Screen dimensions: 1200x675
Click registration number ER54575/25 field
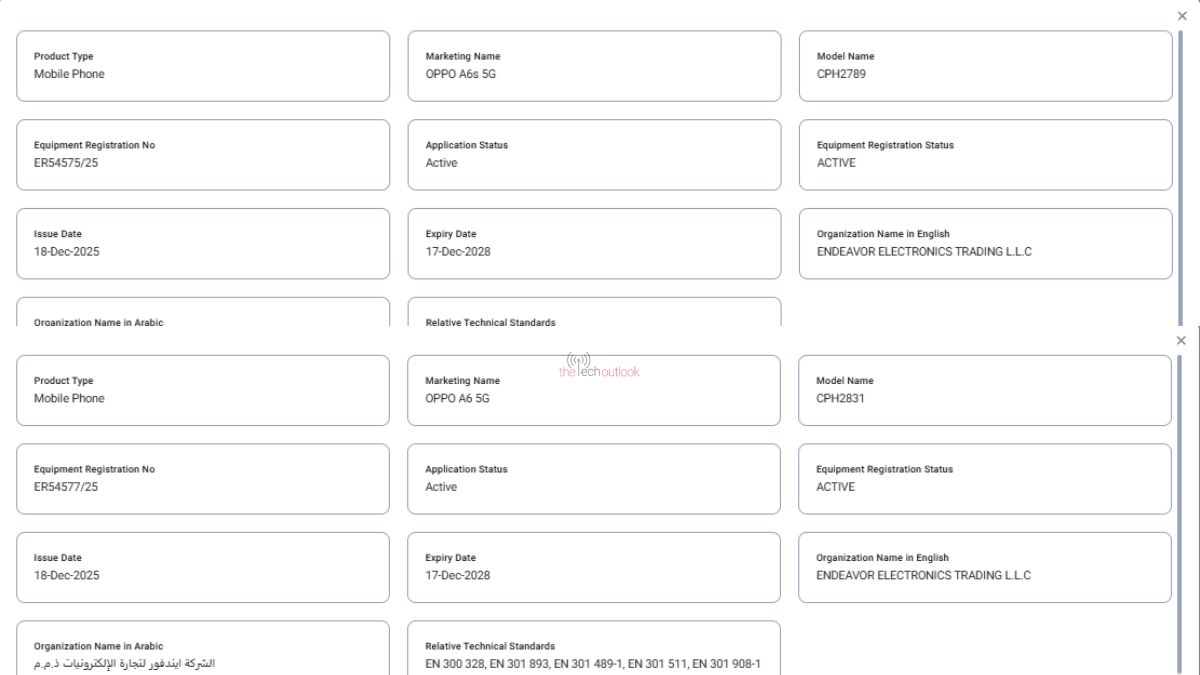(x=203, y=155)
